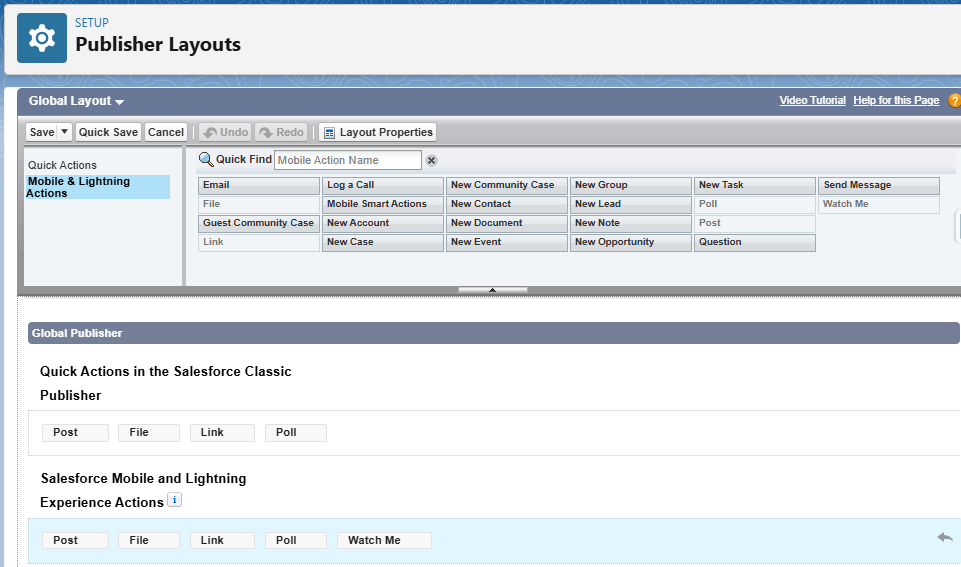This screenshot has height=567, width=961.
Task: Clear the Quick Find field with the X icon
Action: (x=431, y=161)
